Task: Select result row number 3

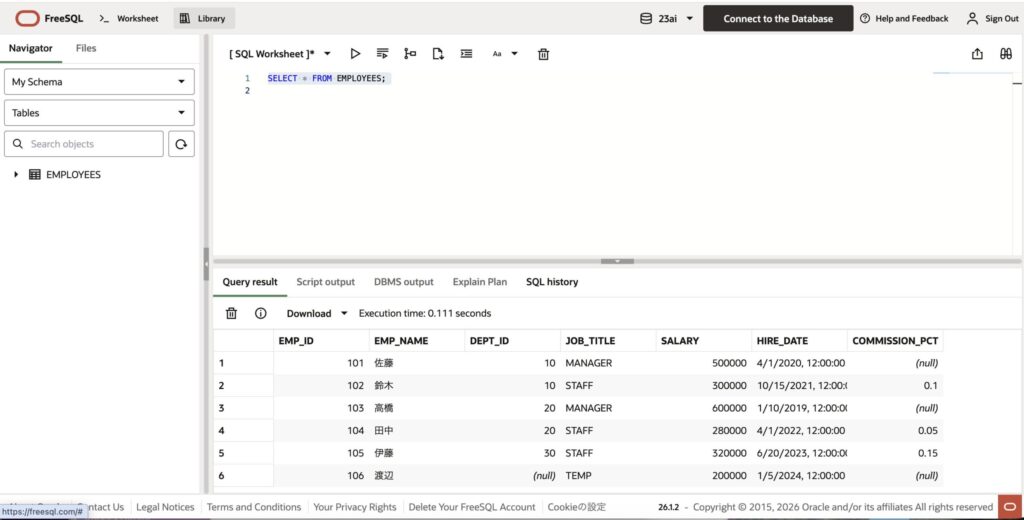Action: (243, 408)
